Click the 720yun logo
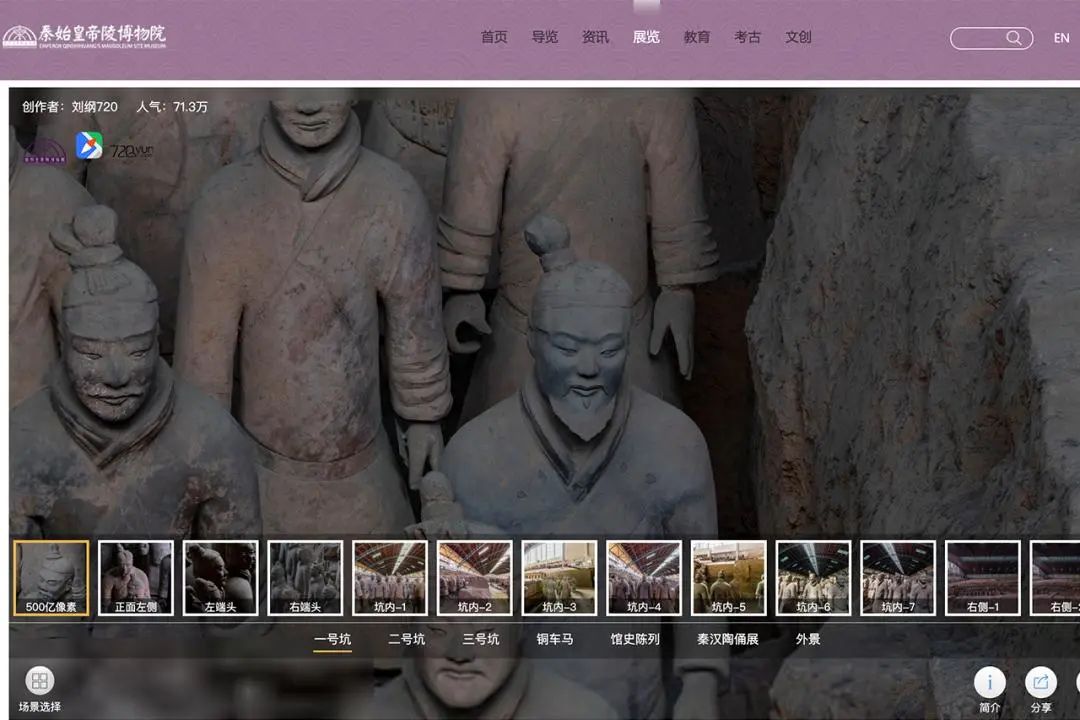 coord(131,151)
